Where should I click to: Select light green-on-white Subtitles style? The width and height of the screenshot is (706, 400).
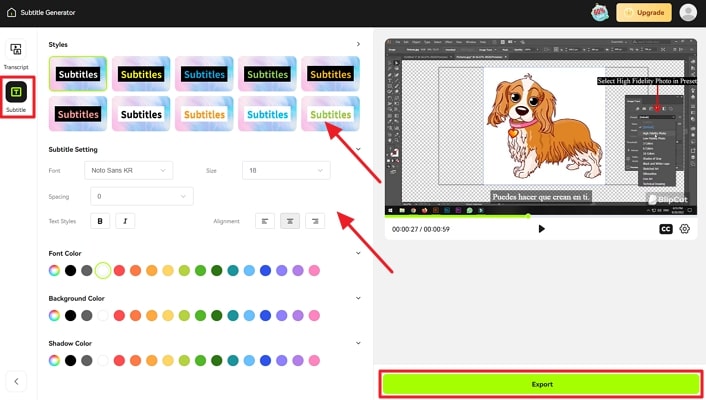click(330, 114)
